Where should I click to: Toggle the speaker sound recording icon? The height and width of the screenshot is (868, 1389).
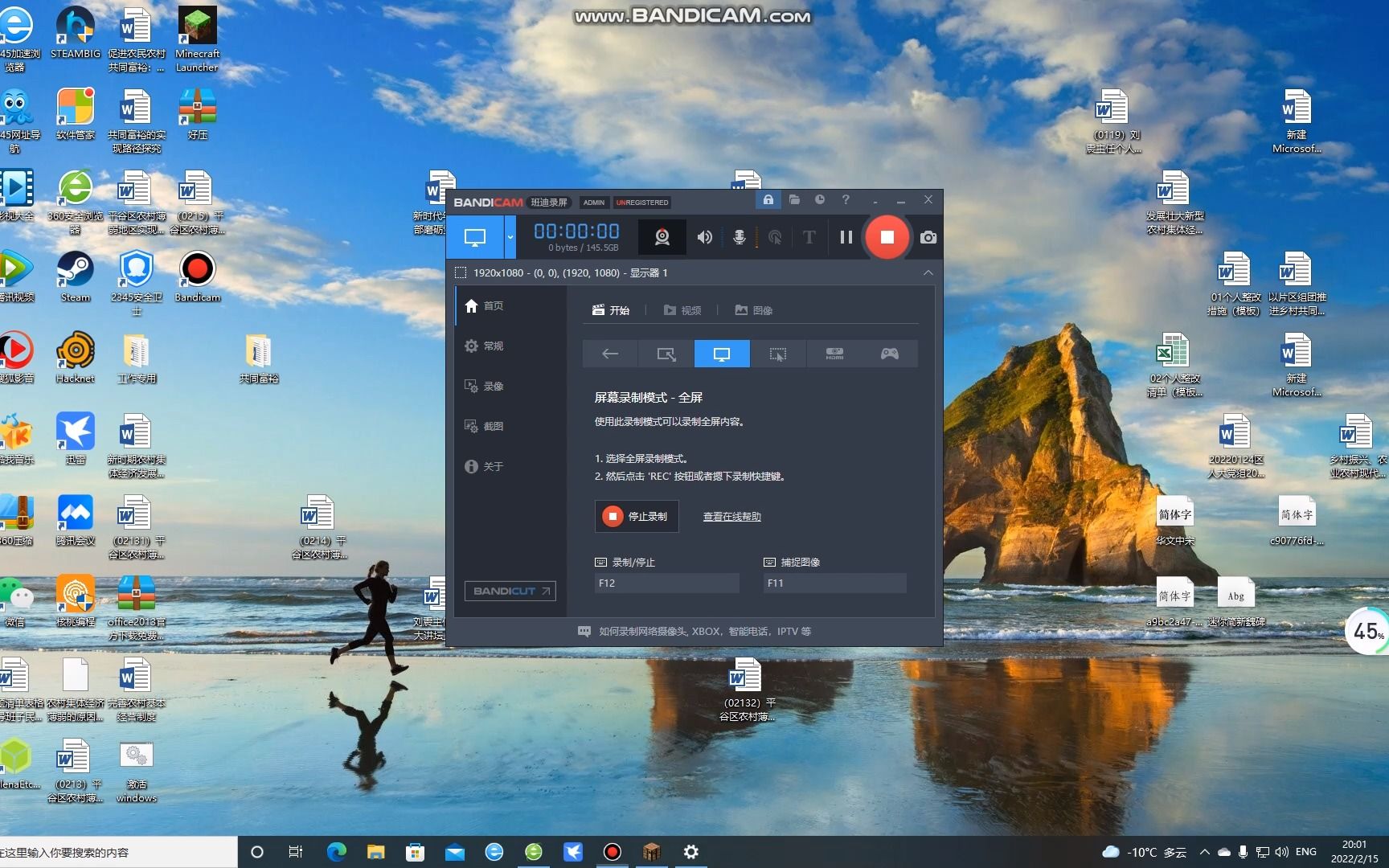[x=705, y=237]
